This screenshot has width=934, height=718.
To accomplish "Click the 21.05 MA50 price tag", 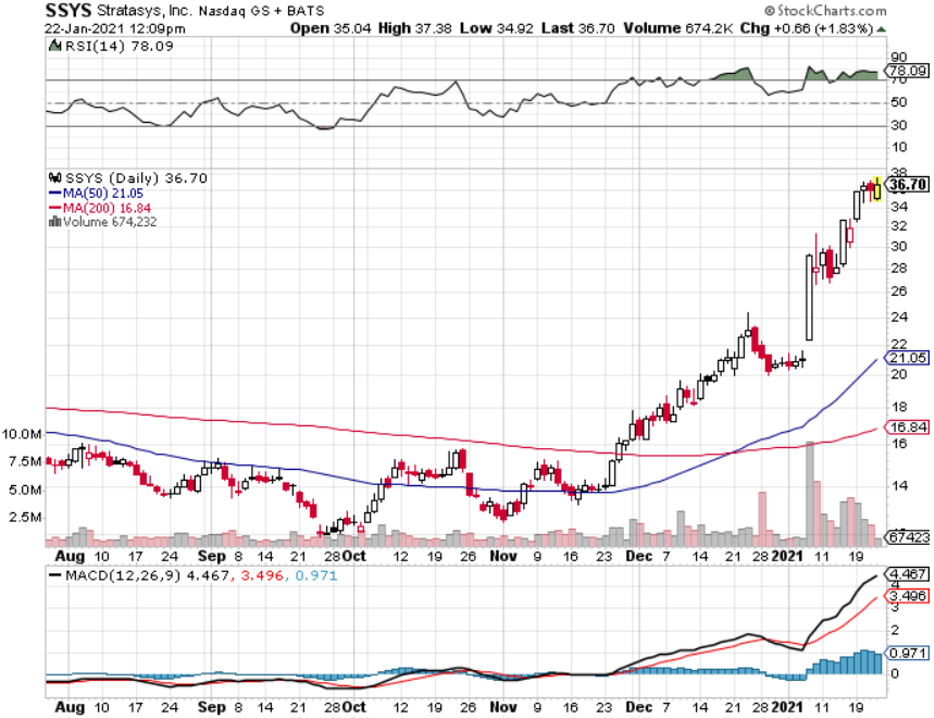I will [907, 358].
